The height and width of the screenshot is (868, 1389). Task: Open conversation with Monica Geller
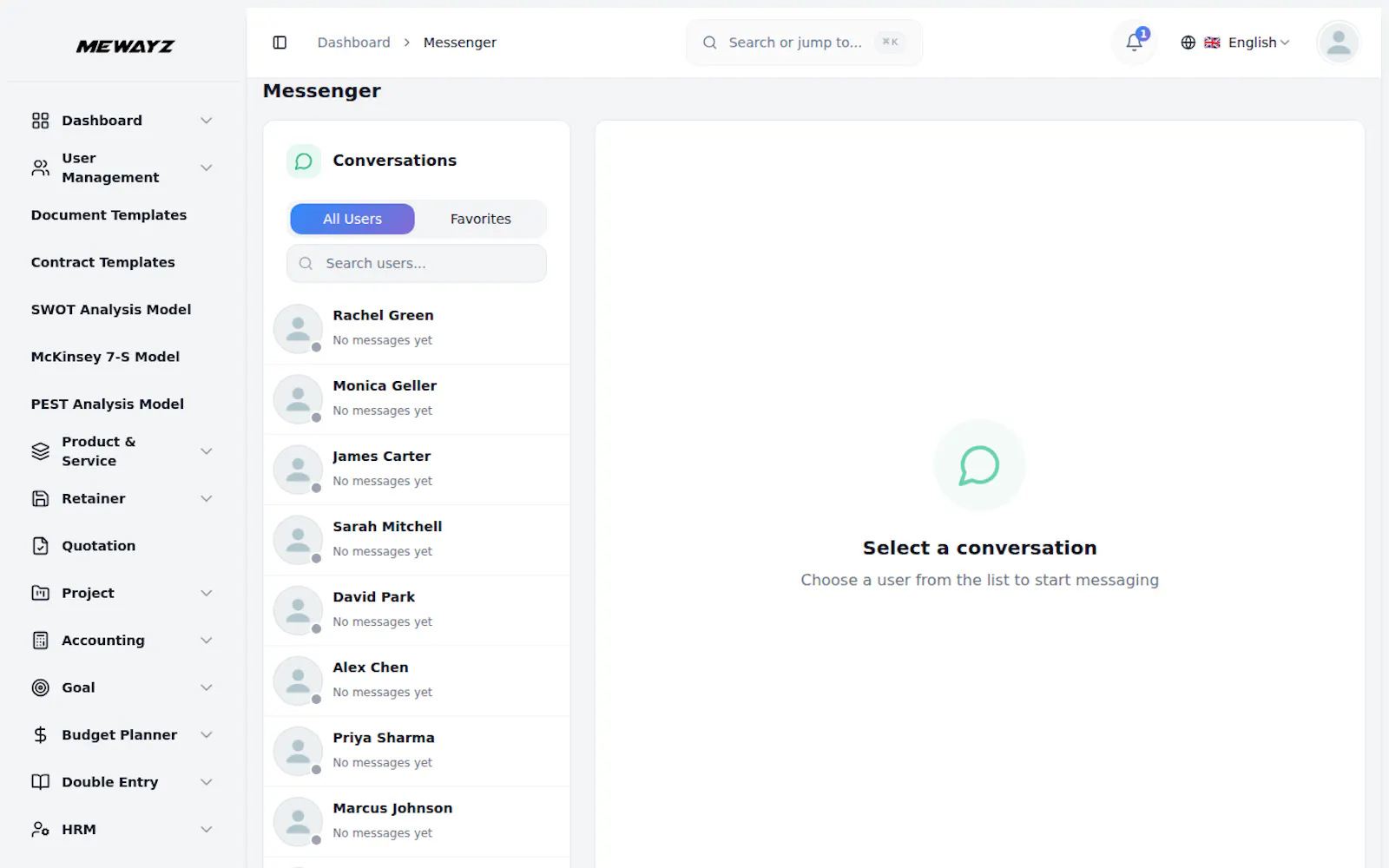(x=417, y=398)
